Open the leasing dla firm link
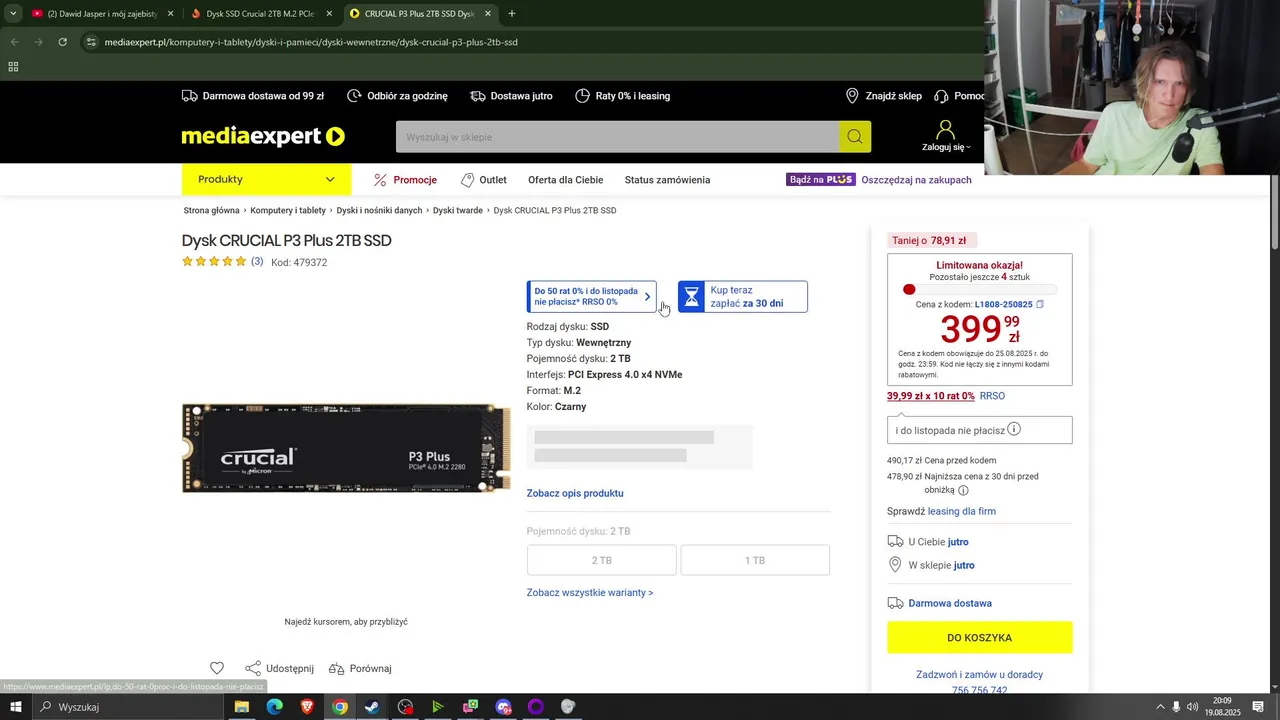This screenshot has height=720, width=1280. [962, 511]
